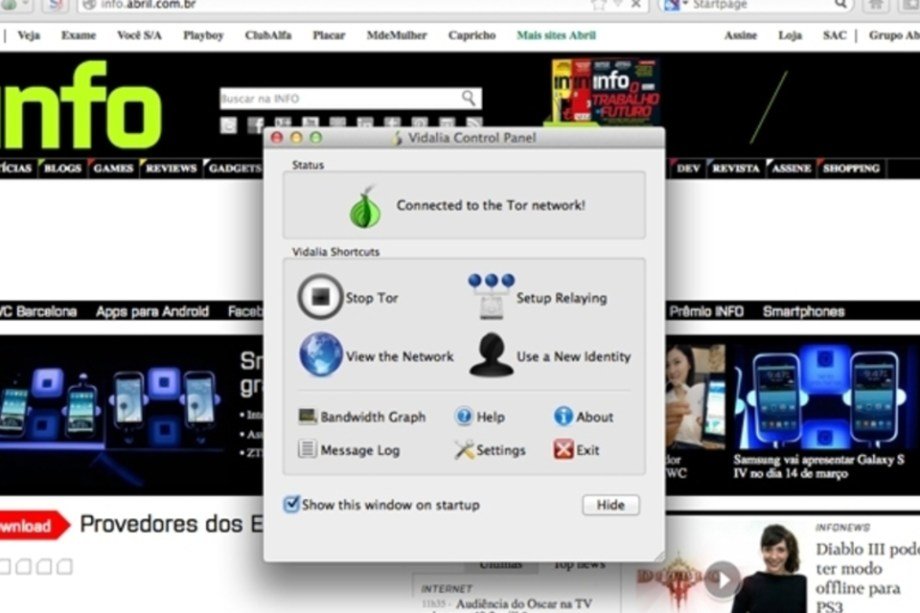Click the Stop Tor label
This screenshot has height=613, width=920.
(x=372, y=298)
